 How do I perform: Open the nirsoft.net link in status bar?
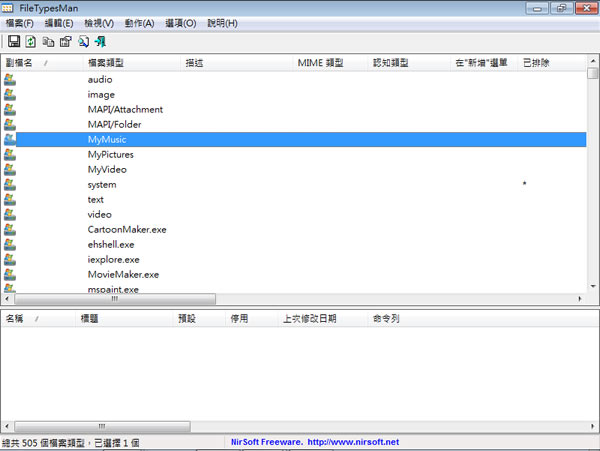click(353, 442)
